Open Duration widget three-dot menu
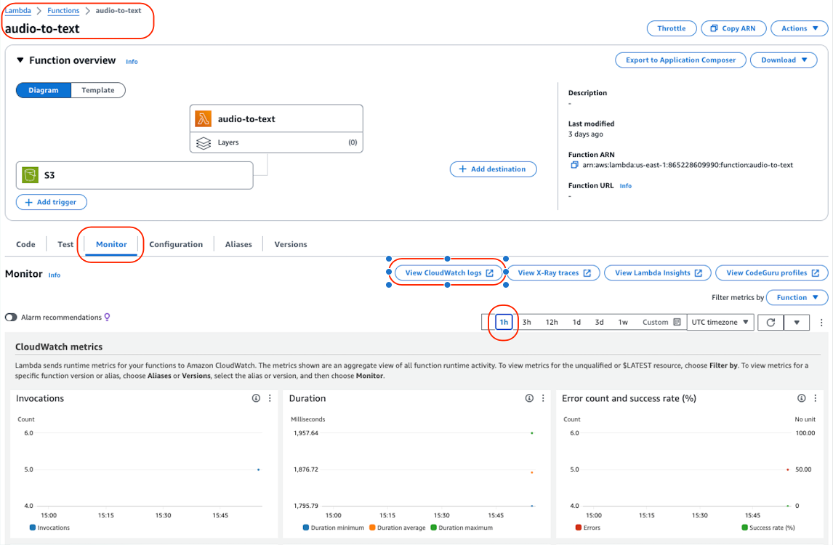 [x=543, y=398]
